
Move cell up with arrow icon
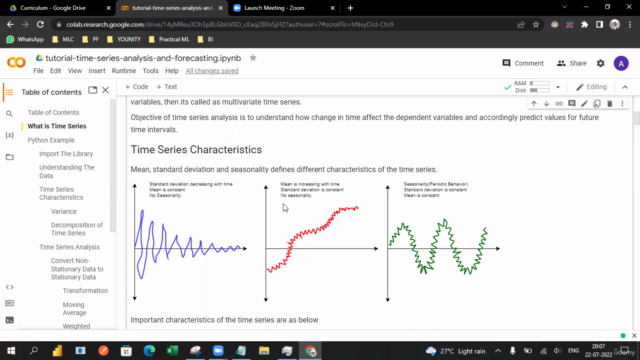pos(533,104)
